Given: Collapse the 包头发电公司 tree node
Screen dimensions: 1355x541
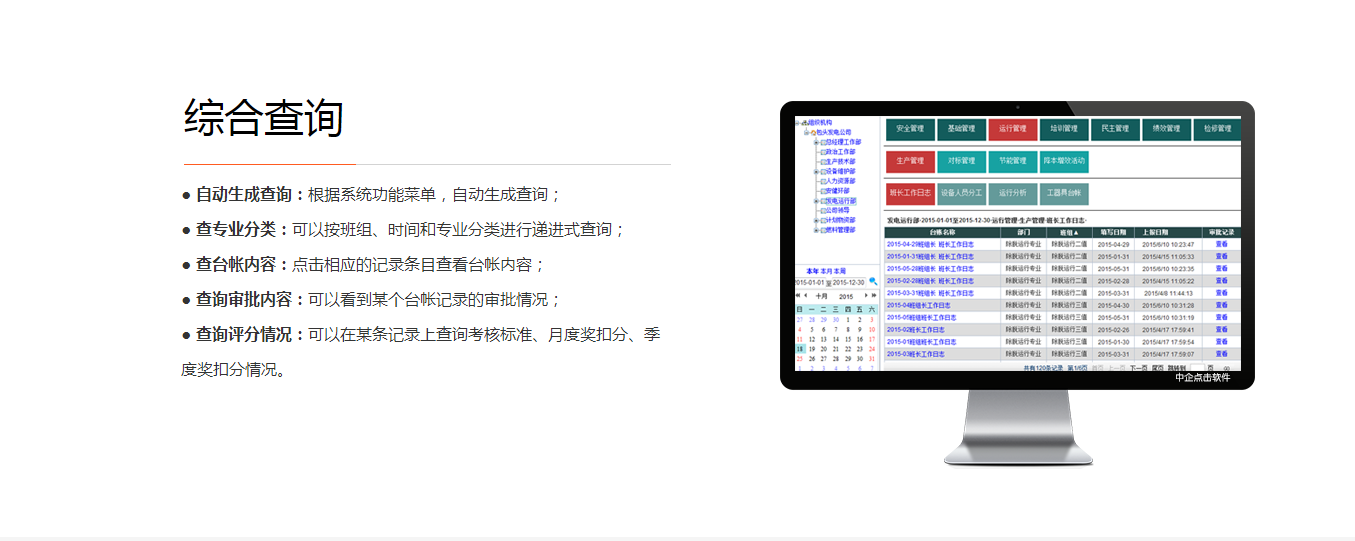Looking at the screenshot, I should click(x=806, y=132).
